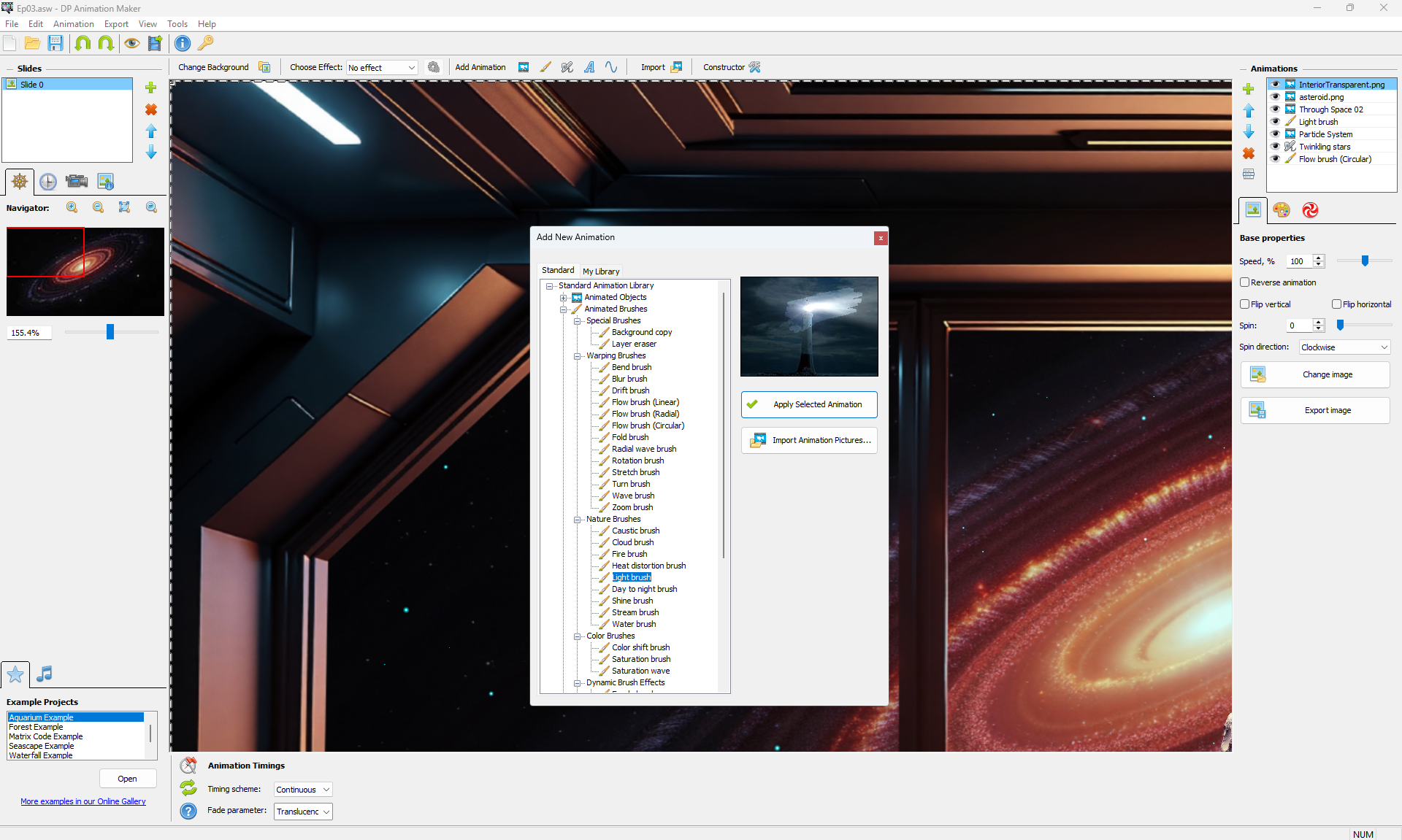1402x840 pixels.
Task: Click move animation up arrow icon
Action: (x=1249, y=111)
